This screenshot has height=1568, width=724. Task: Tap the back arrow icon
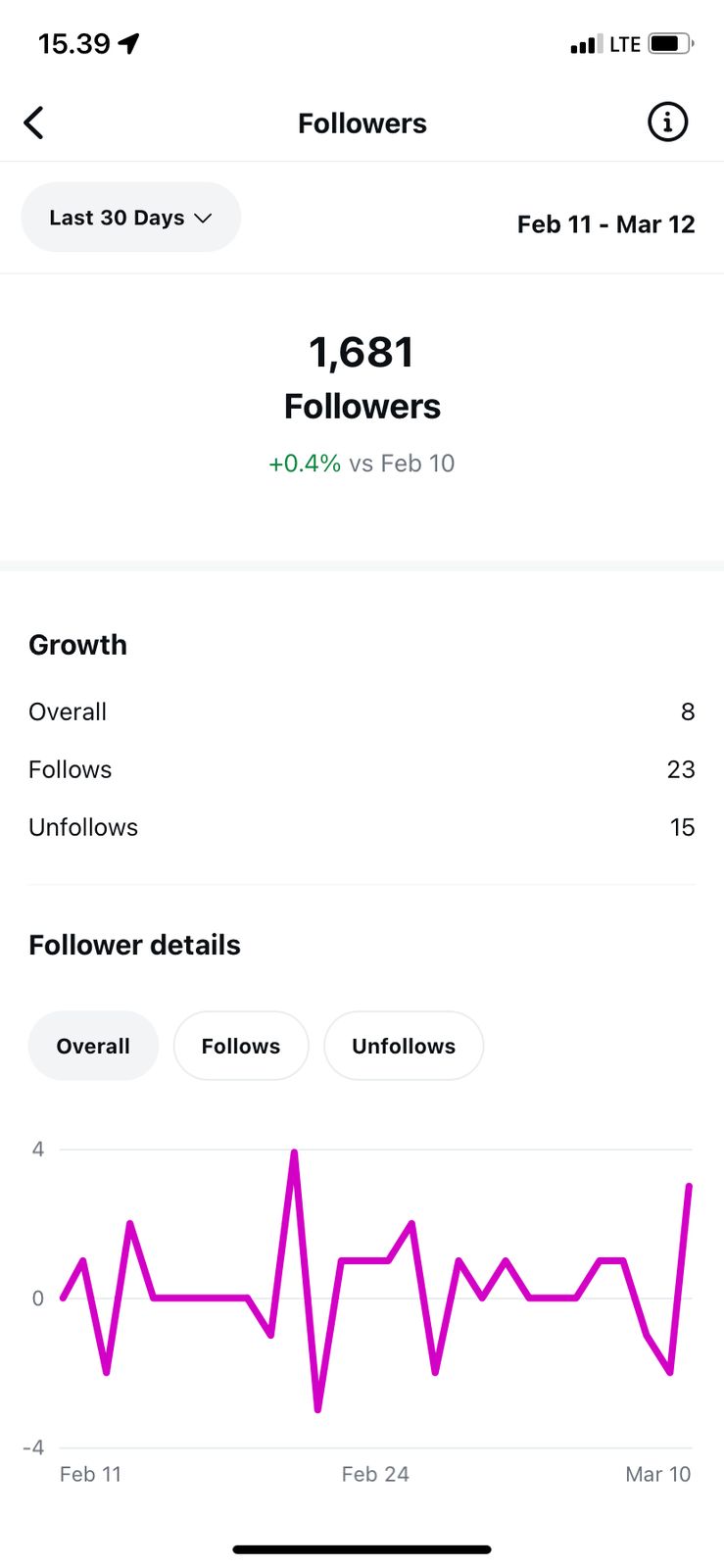click(x=34, y=123)
